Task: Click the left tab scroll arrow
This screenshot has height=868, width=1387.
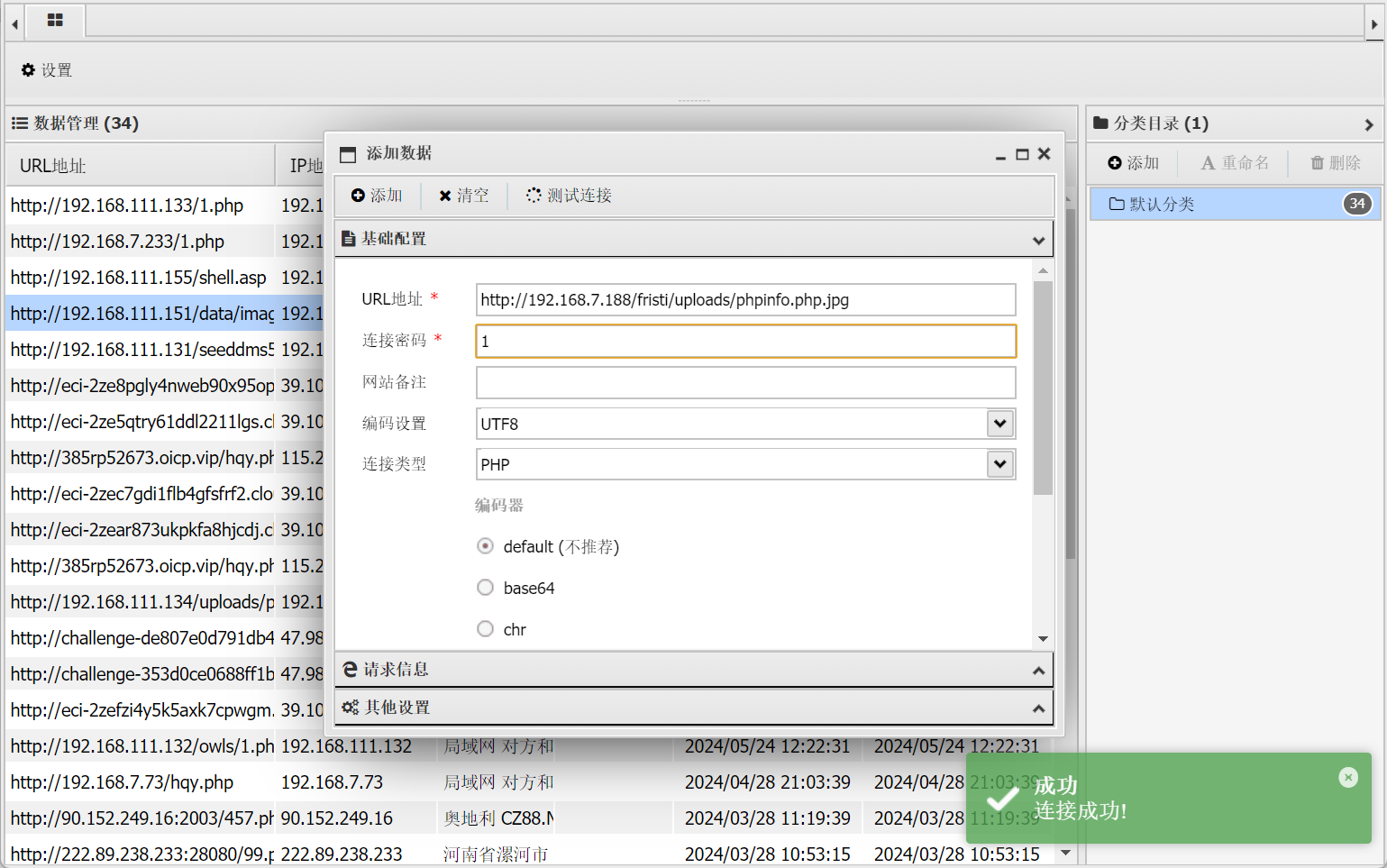Action: point(14,24)
